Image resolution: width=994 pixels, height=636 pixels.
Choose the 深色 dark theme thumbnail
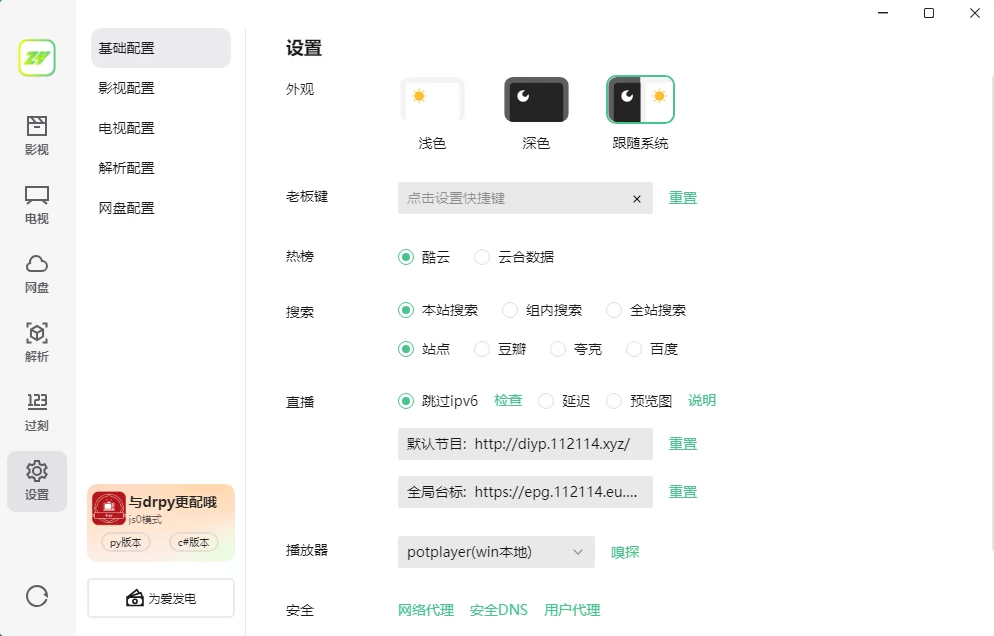tap(536, 100)
